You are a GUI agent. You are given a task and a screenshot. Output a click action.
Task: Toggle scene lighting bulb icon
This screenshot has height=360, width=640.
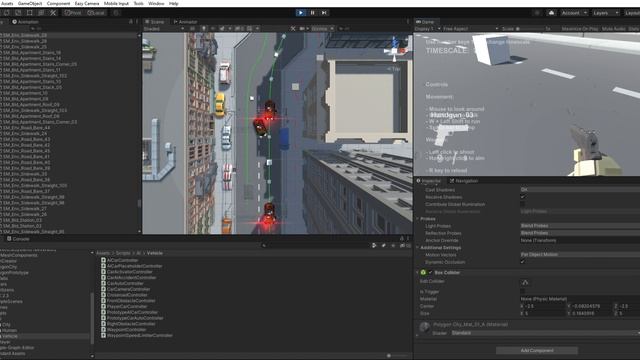203,29
